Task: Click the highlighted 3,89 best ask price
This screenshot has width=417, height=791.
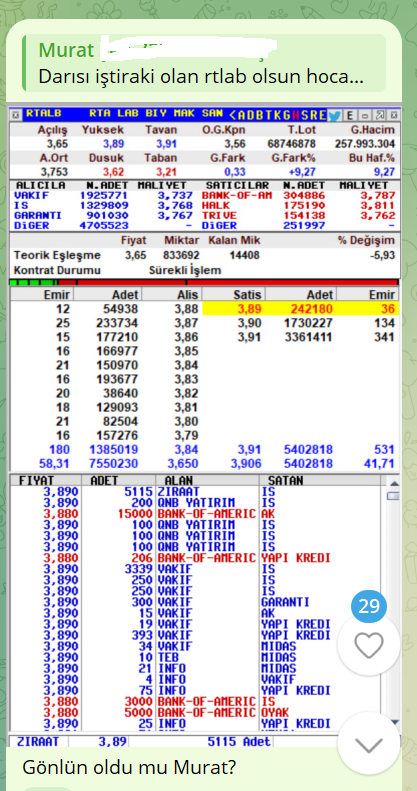Action: (250, 308)
